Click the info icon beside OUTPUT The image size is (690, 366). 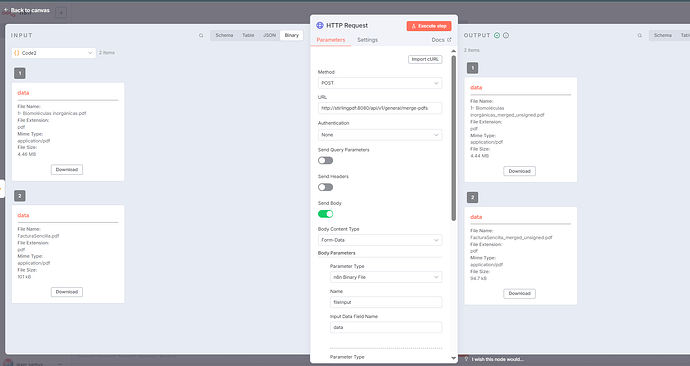click(506, 36)
